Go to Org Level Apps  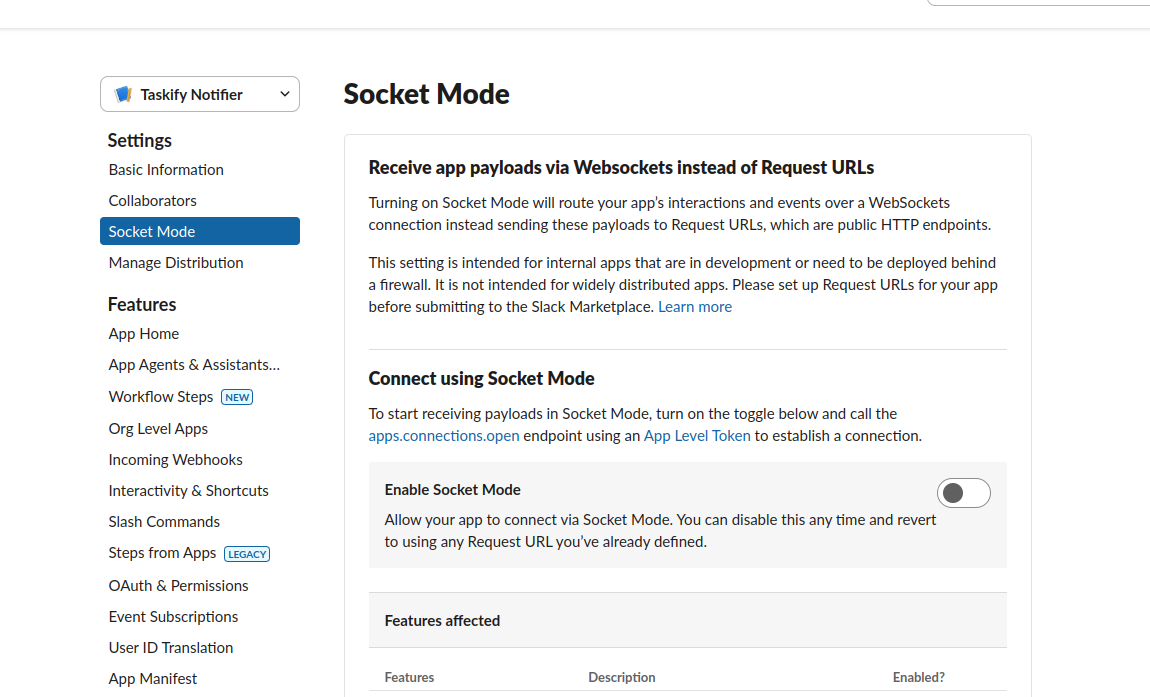158,429
